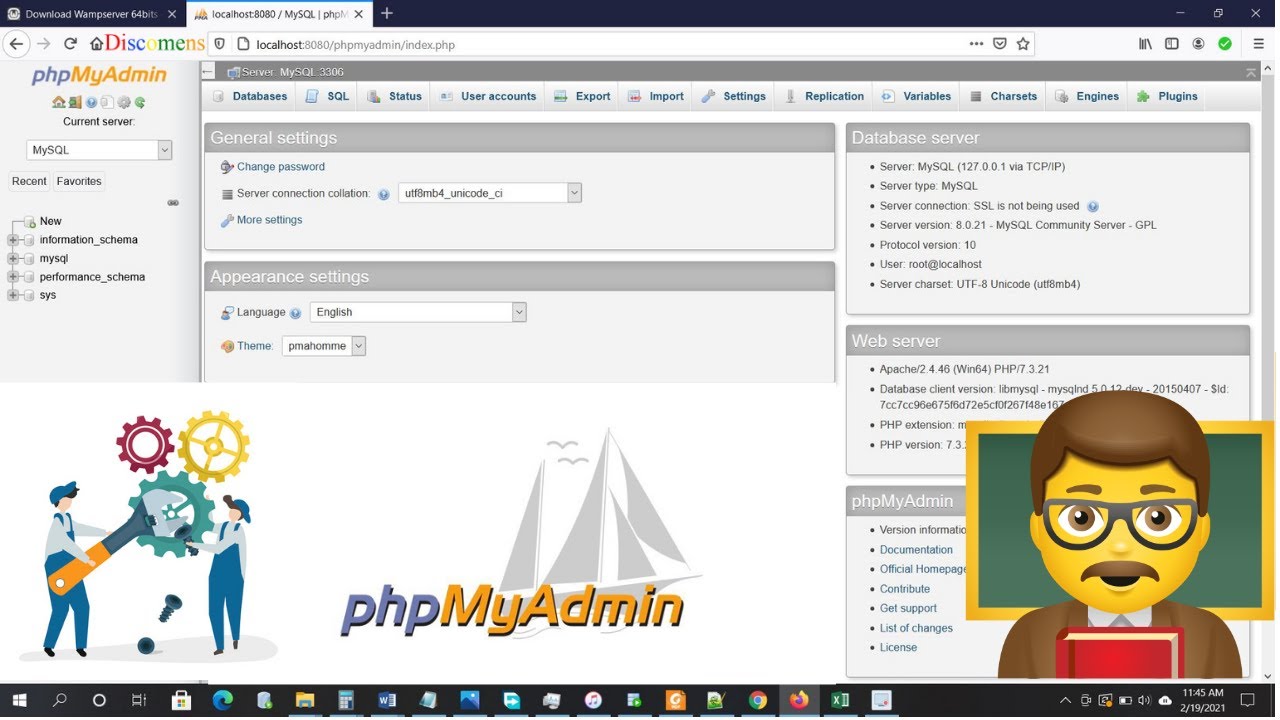Click help icon next to Server connection collation

pos(383,194)
